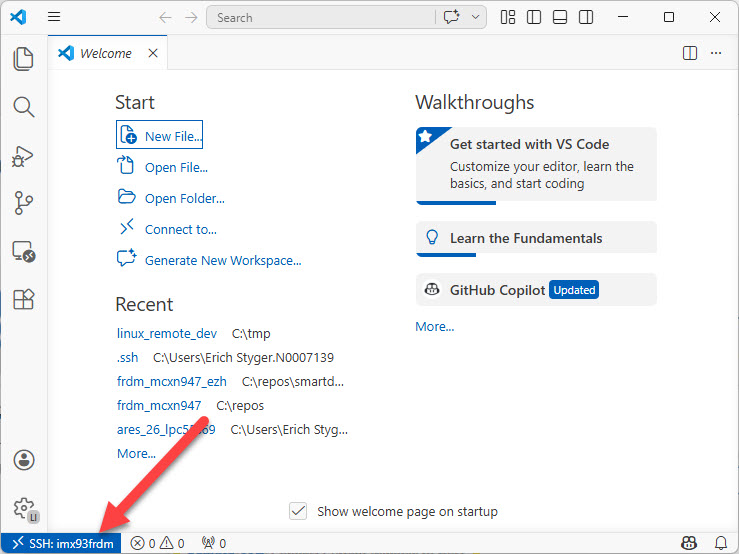The width and height of the screenshot is (739, 554).
Task: Click SSH: imx93frdm remote indicator
Action: coord(61,543)
